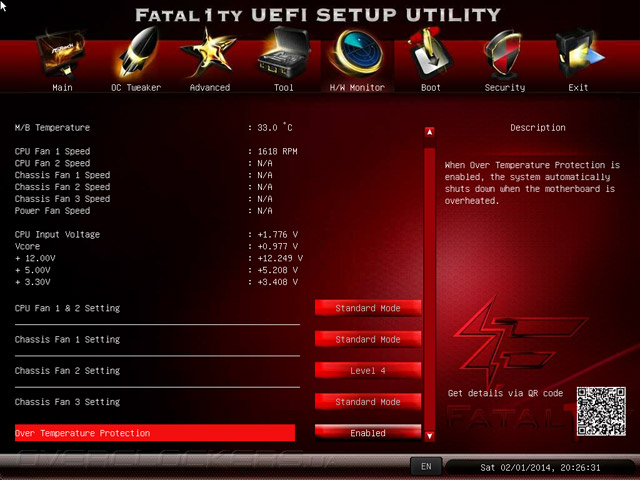Viewport: 640px width, 480px height.
Task: Select the Tool toolbox icon
Action: pyautogui.click(x=284, y=53)
